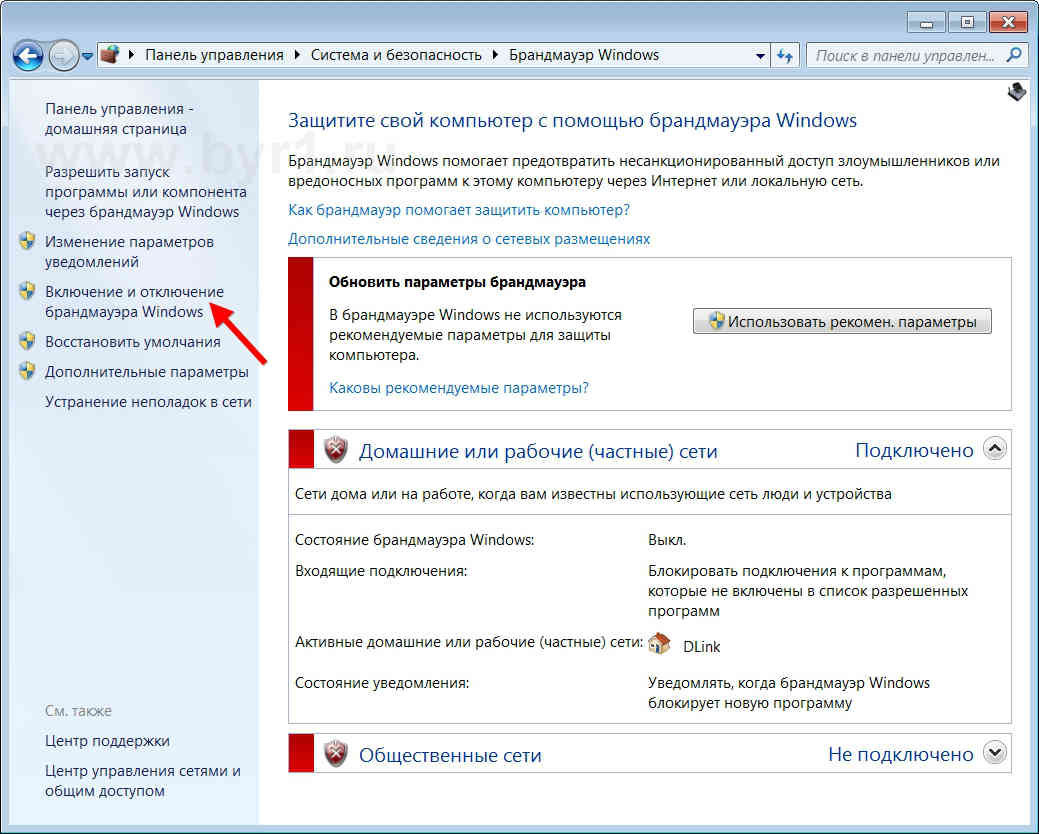Click the Обновить параметры брандмауэра heading
Image resolution: width=1039 pixels, height=834 pixels.
click(457, 282)
